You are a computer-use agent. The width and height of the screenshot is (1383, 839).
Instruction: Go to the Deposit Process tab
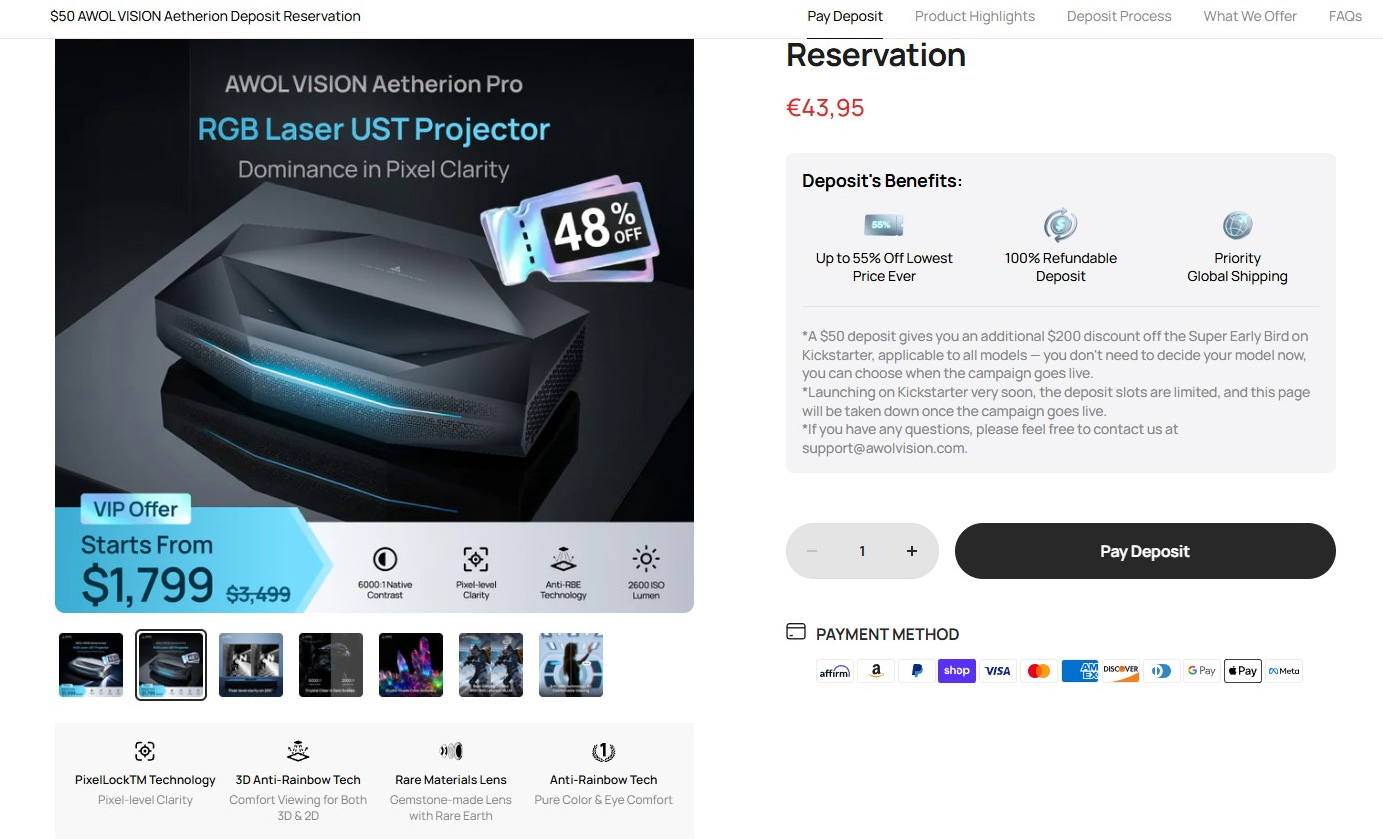pos(1119,16)
